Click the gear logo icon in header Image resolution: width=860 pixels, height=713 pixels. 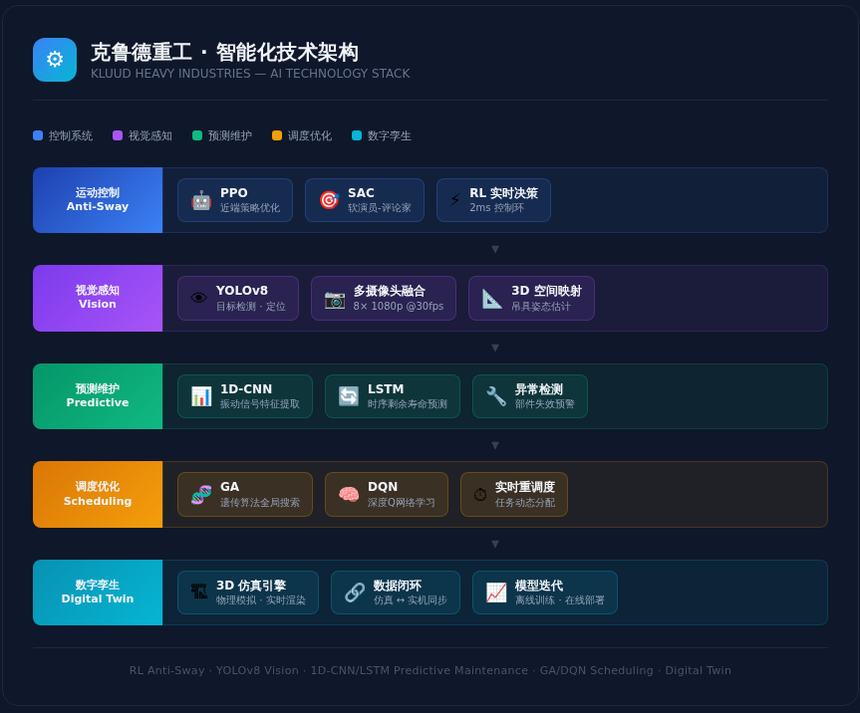55,60
